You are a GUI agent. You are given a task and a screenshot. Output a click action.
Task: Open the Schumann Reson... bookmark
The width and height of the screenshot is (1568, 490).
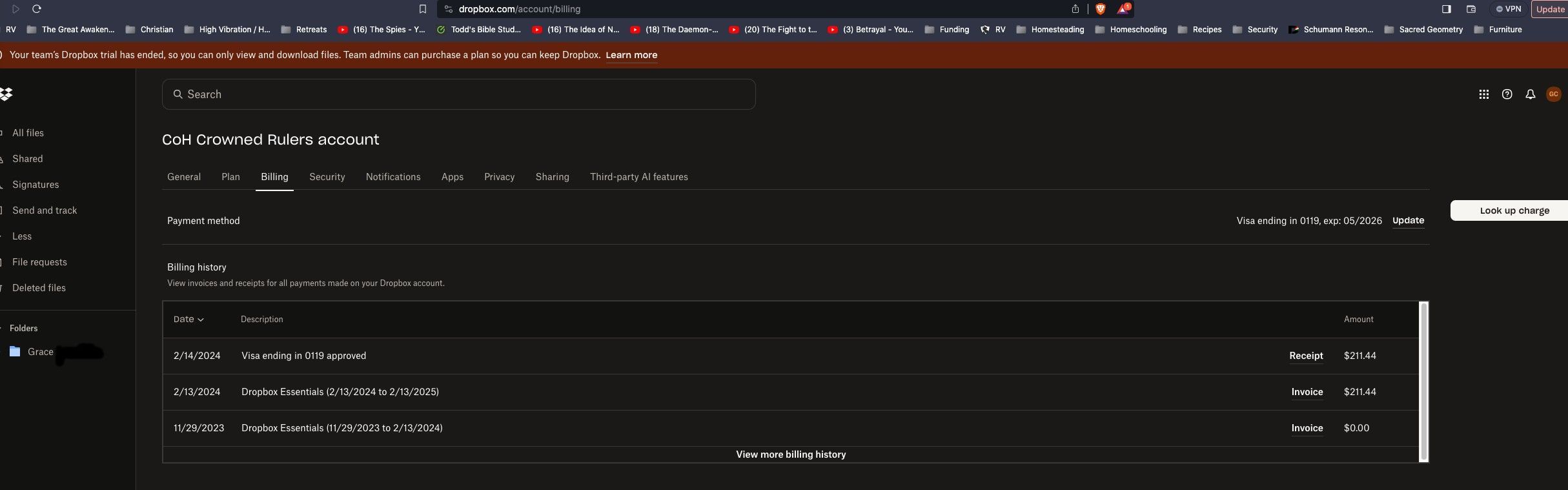pos(1330,30)
